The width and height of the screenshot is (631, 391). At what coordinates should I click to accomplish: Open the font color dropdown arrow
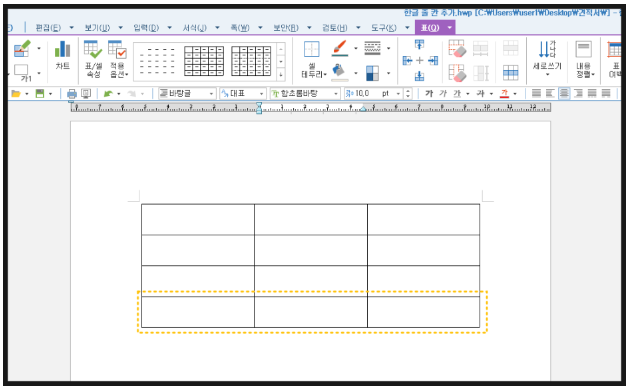pyautogui.click(x=515, y=94)
